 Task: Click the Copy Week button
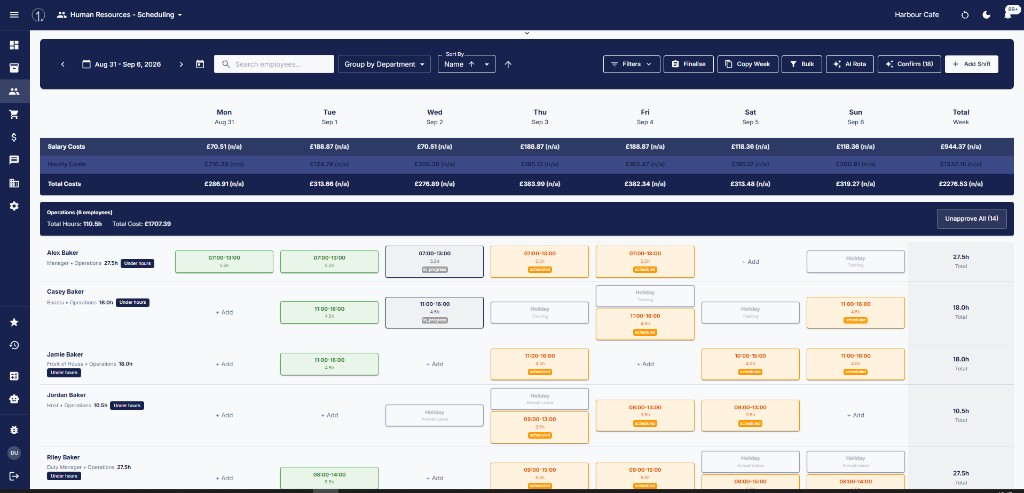[748, 64]
